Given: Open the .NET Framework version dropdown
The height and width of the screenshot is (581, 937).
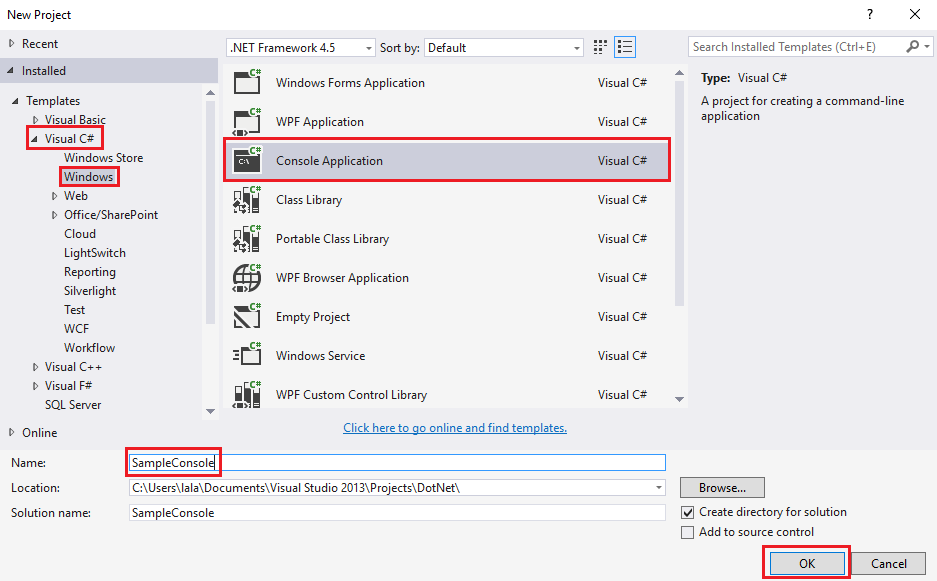Looking at the screenshot, I should point(301,48).
